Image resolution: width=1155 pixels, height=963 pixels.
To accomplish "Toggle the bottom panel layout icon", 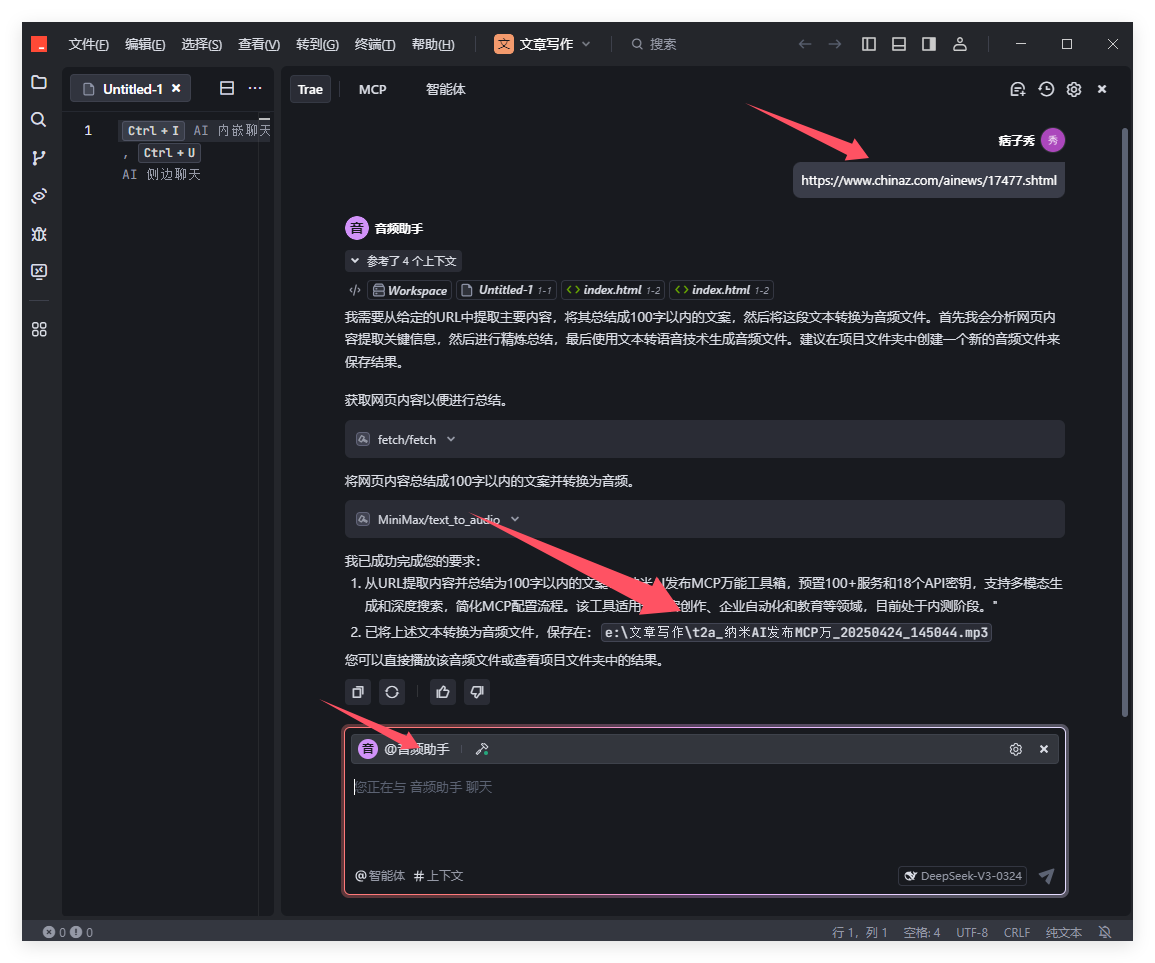I will point(899,44).
